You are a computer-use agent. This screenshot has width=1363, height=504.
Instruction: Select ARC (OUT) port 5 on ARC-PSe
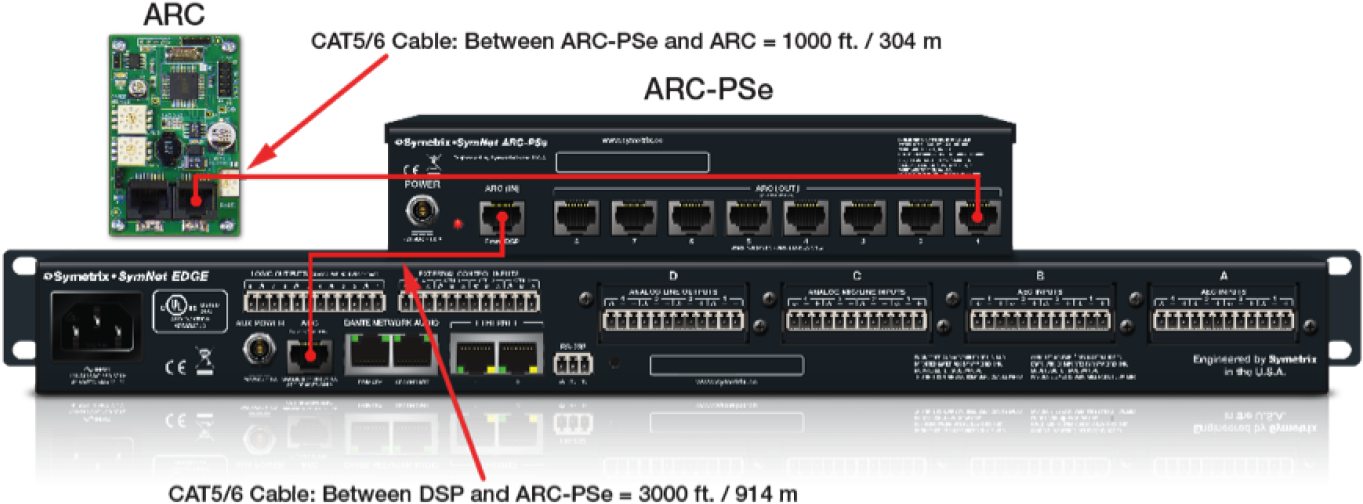(748, 217)
